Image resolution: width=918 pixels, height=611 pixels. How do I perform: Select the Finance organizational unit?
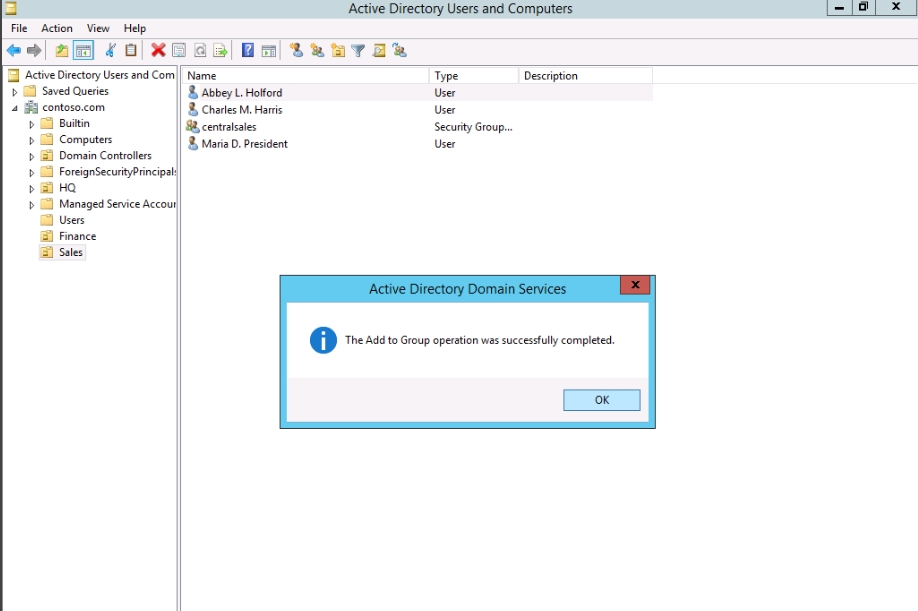77,236
